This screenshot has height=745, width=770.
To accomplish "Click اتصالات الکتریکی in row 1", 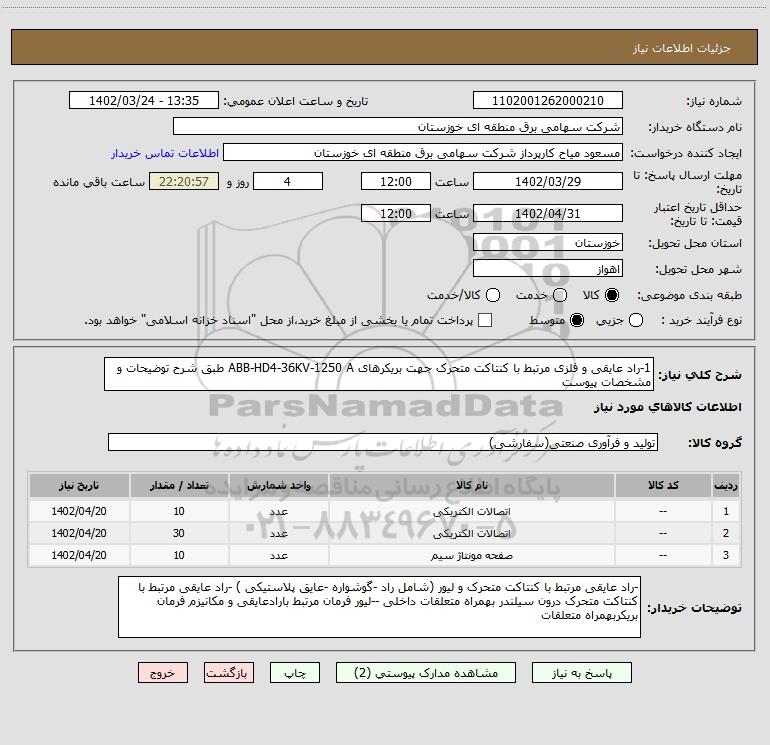I will click(x=471, y=512).
